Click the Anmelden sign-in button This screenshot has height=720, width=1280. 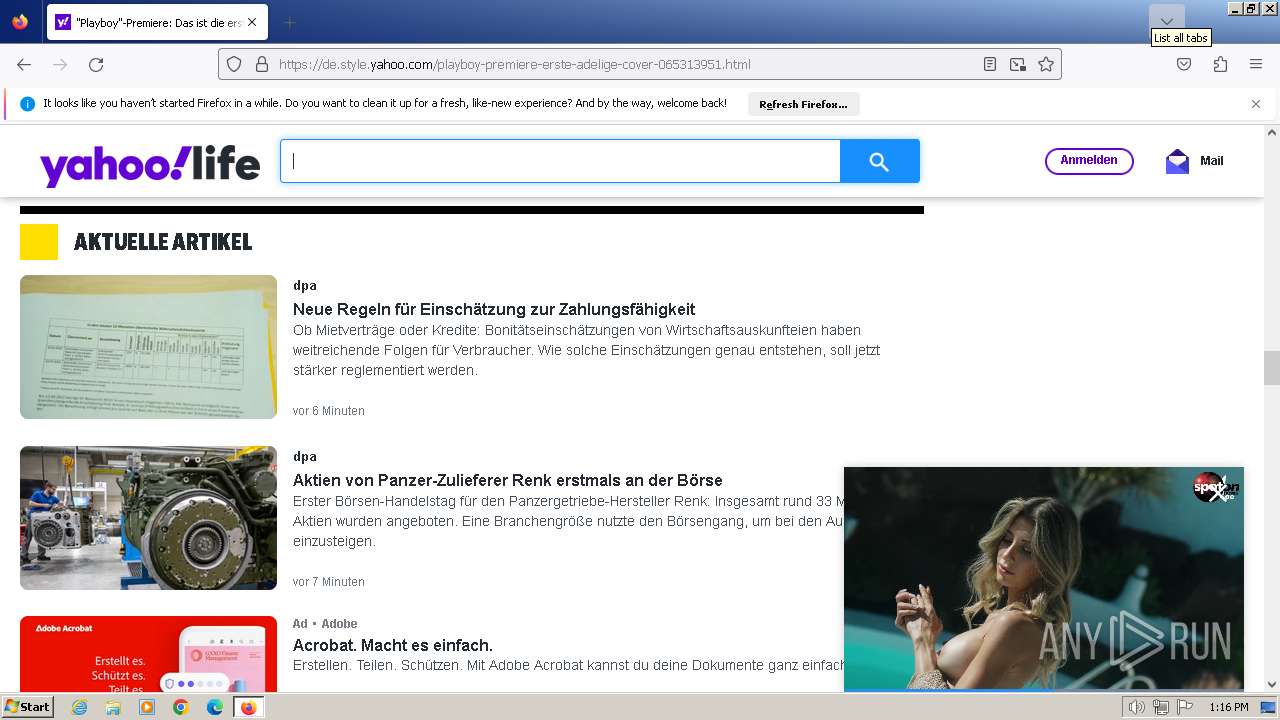coord(1089,161)
